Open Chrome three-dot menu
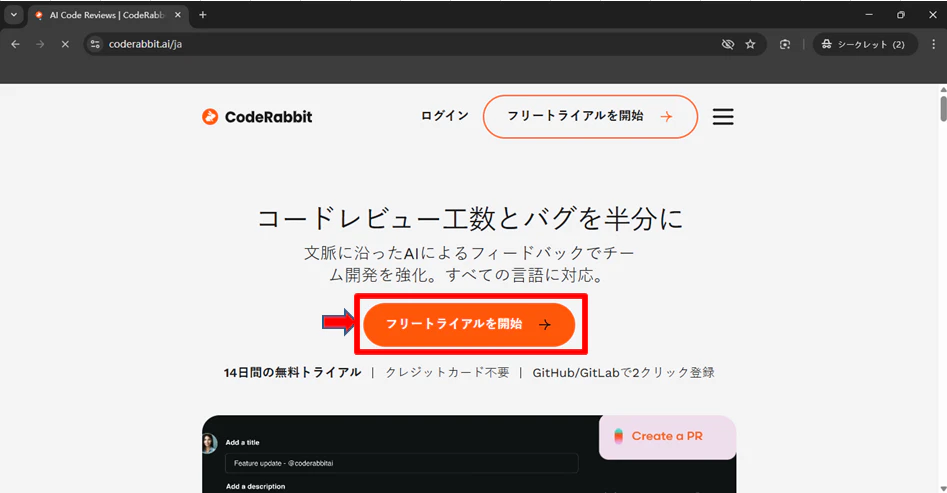947x493 pixels. [x=934, y=44]
